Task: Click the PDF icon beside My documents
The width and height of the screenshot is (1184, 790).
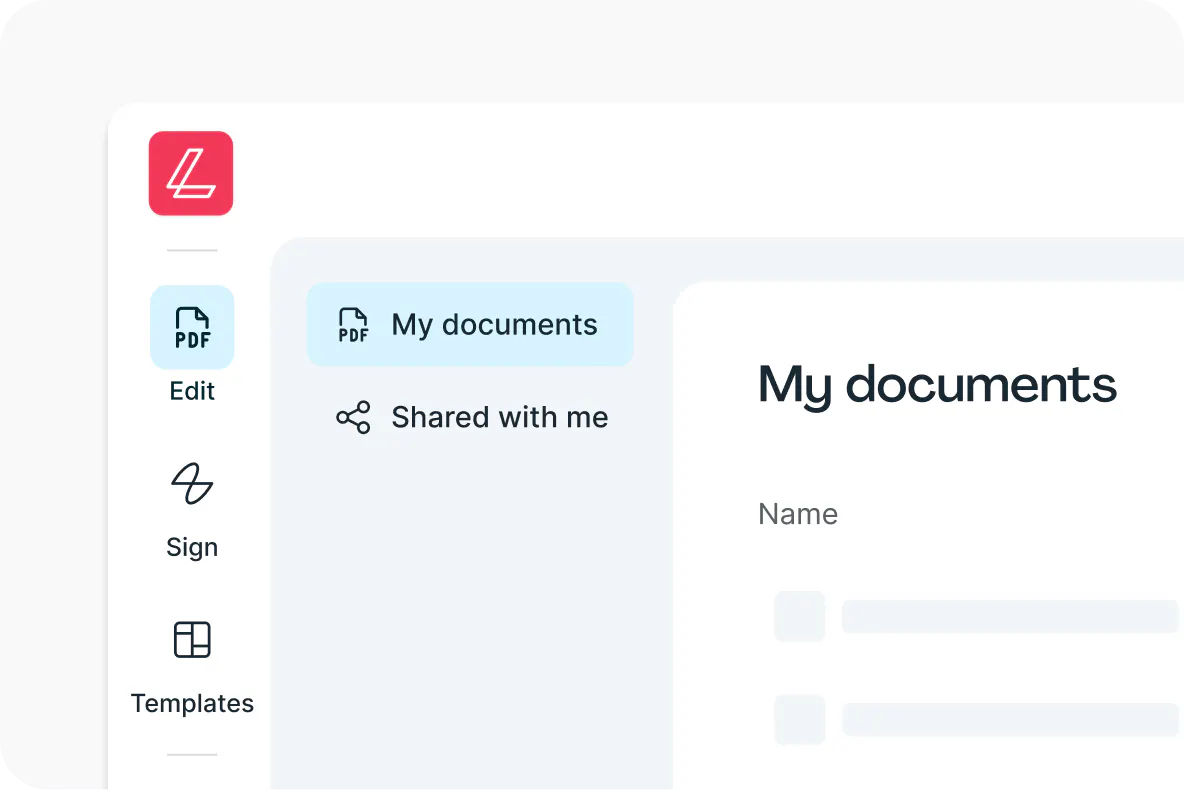Action: tap(353, 325)
